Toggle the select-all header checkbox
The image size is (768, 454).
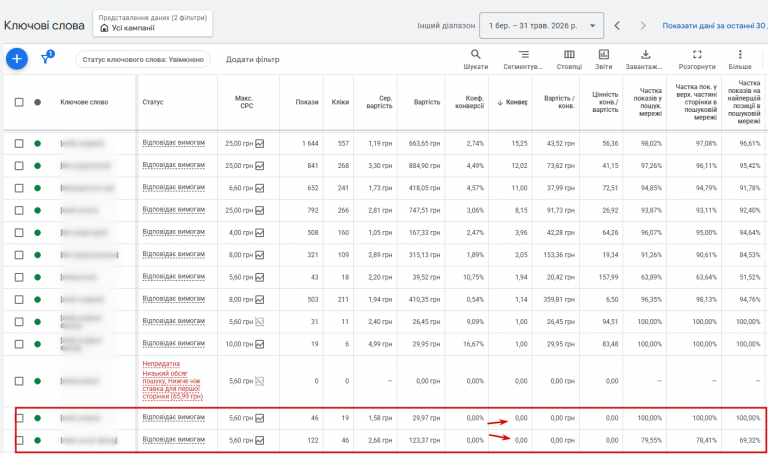19,102
